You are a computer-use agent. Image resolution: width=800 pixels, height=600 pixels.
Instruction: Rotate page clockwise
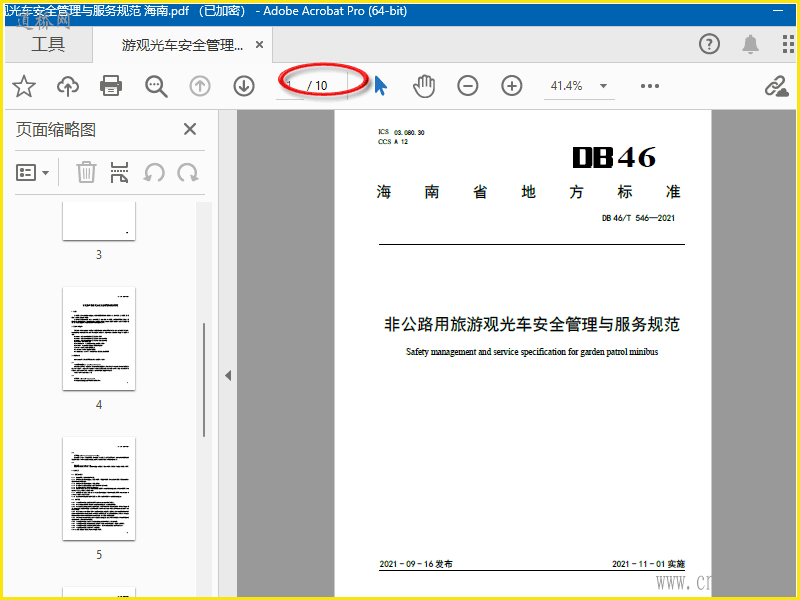(x=188, y=172)
